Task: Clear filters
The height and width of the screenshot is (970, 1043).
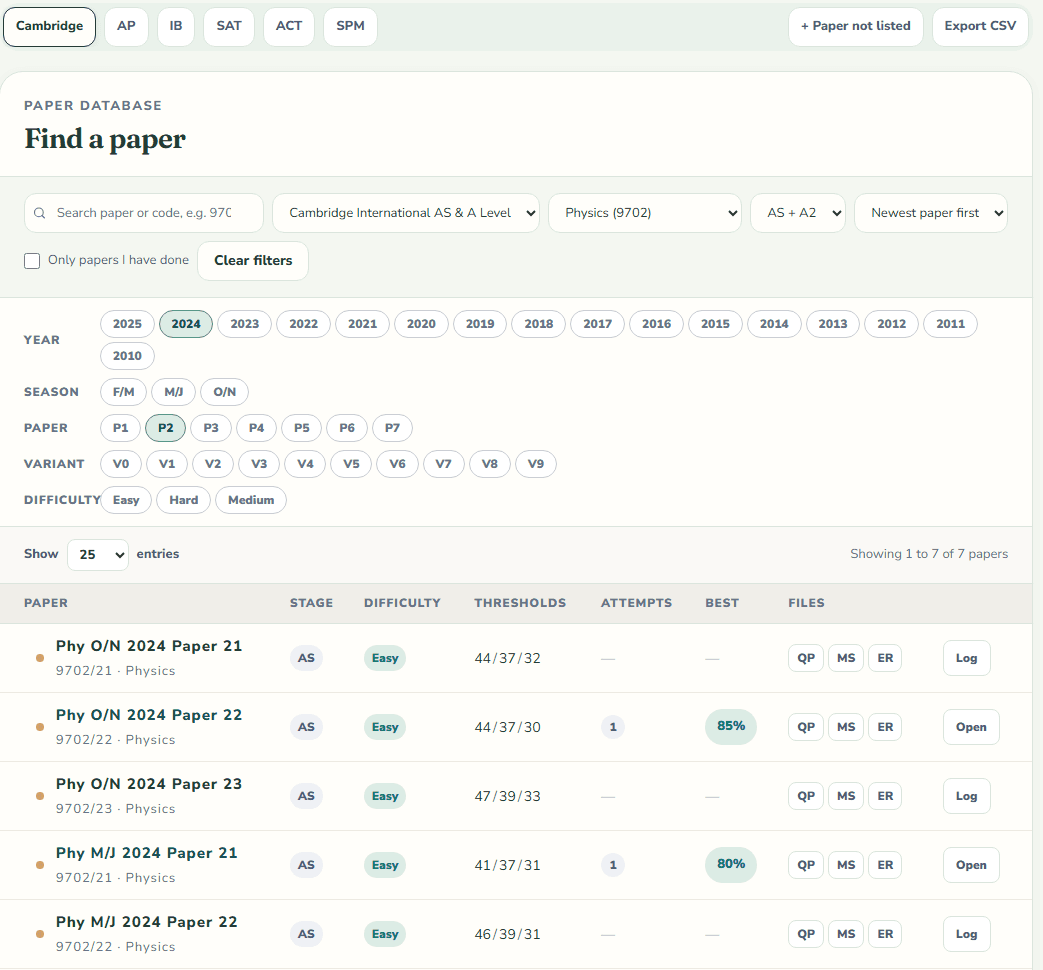Action: pyautogui.click(x=253, y=261)
